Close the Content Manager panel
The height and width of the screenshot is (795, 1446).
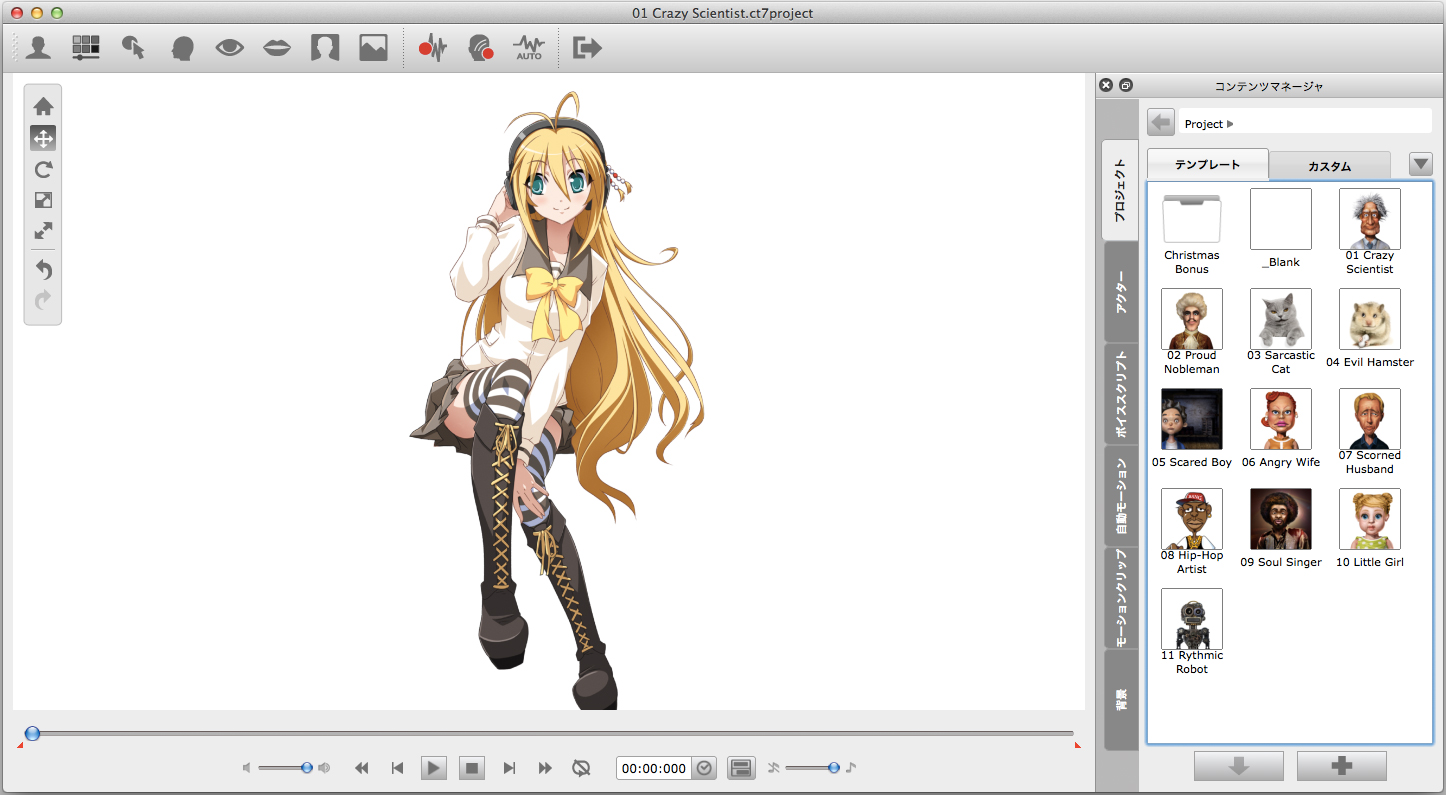point(1106,85)
